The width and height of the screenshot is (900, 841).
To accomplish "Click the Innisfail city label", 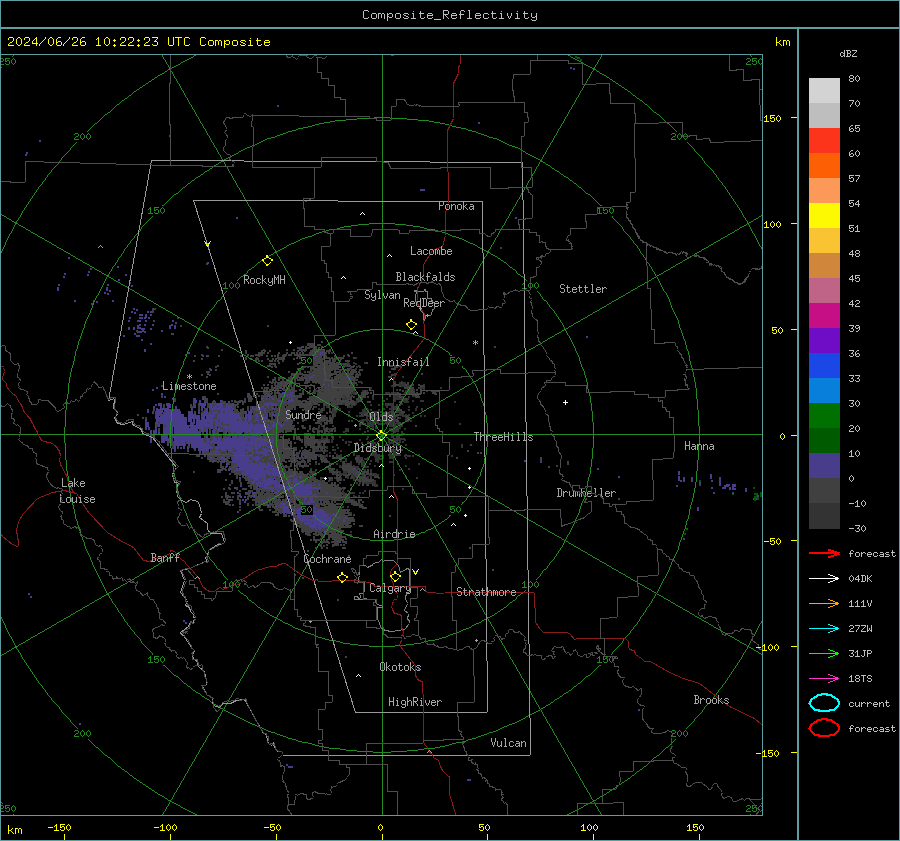I will (x=403, y=362).
